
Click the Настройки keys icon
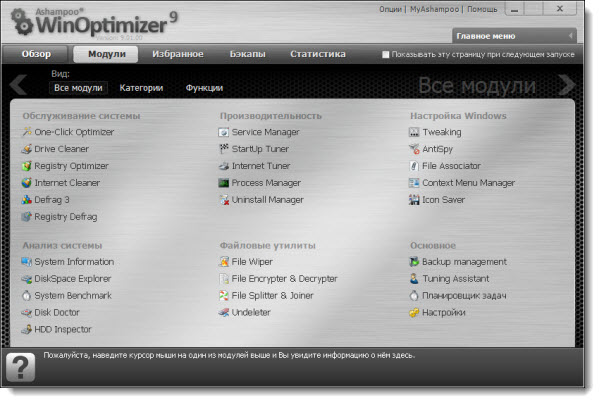(414, 312)
